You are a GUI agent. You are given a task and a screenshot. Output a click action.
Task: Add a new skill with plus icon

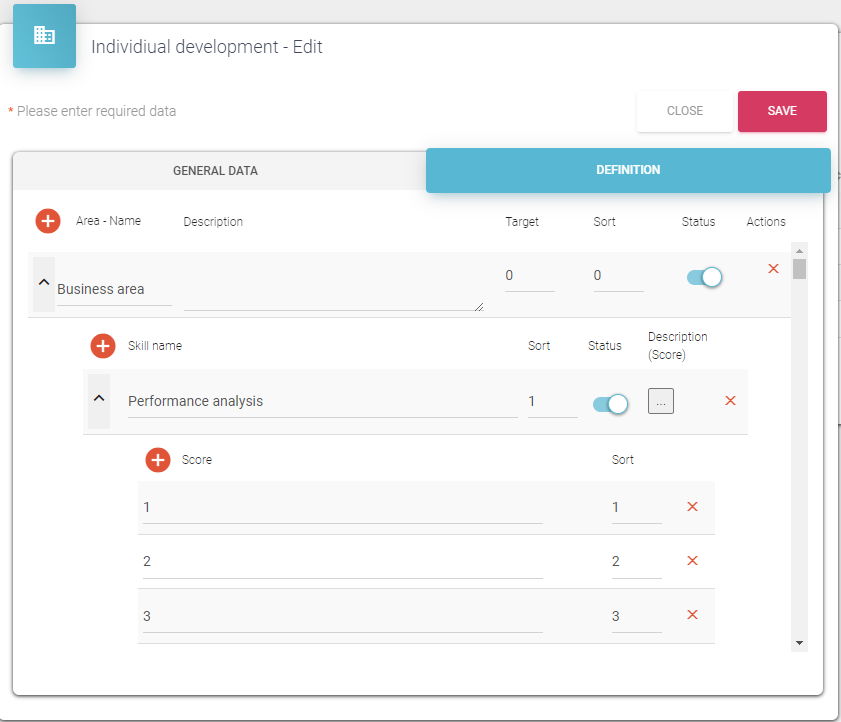(103, 346)
